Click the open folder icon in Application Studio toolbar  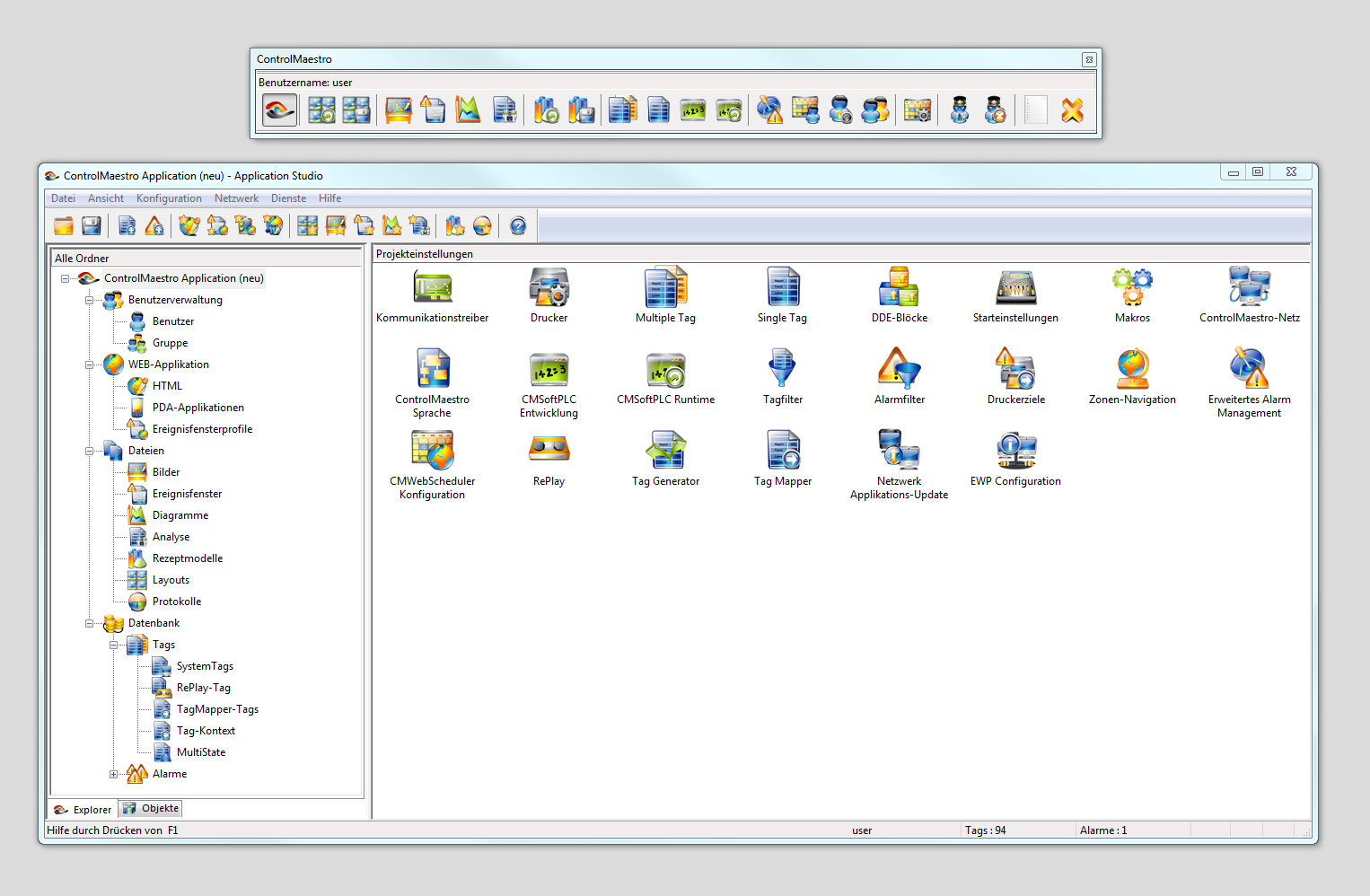(x=64, y=226)
